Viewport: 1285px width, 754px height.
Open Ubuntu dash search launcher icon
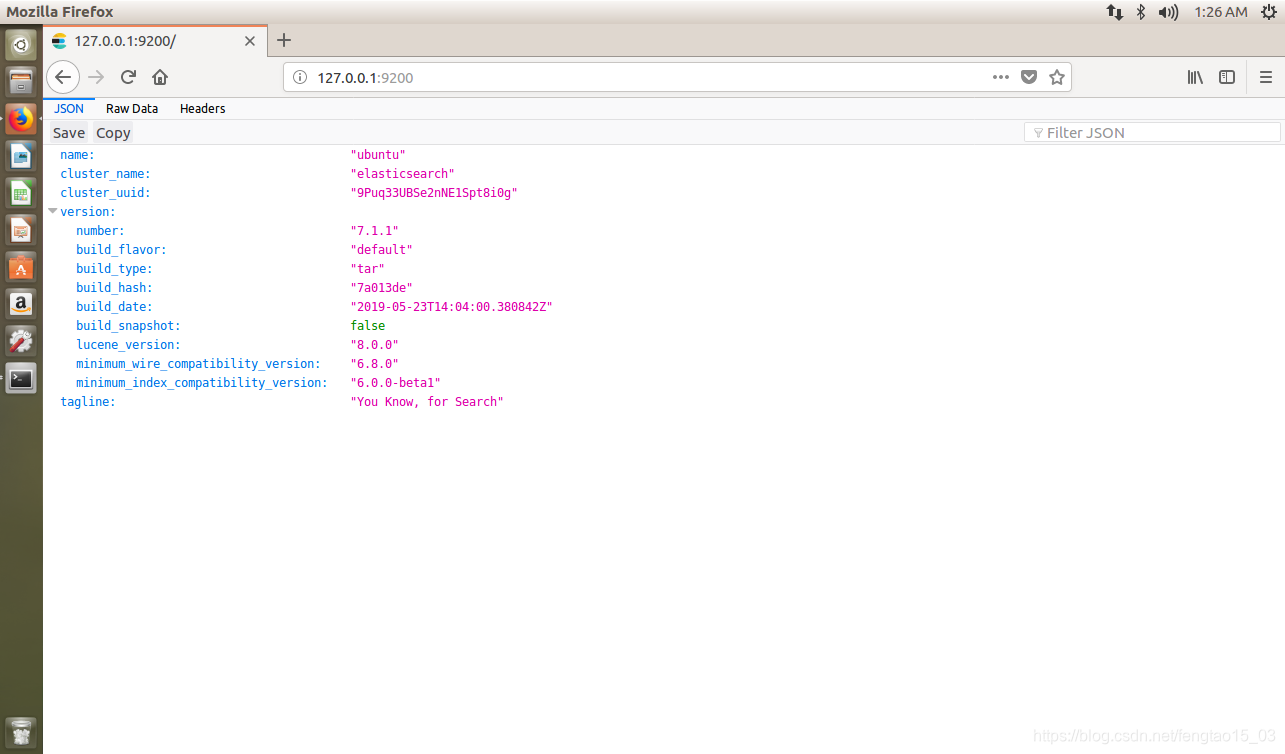[21, 44]
